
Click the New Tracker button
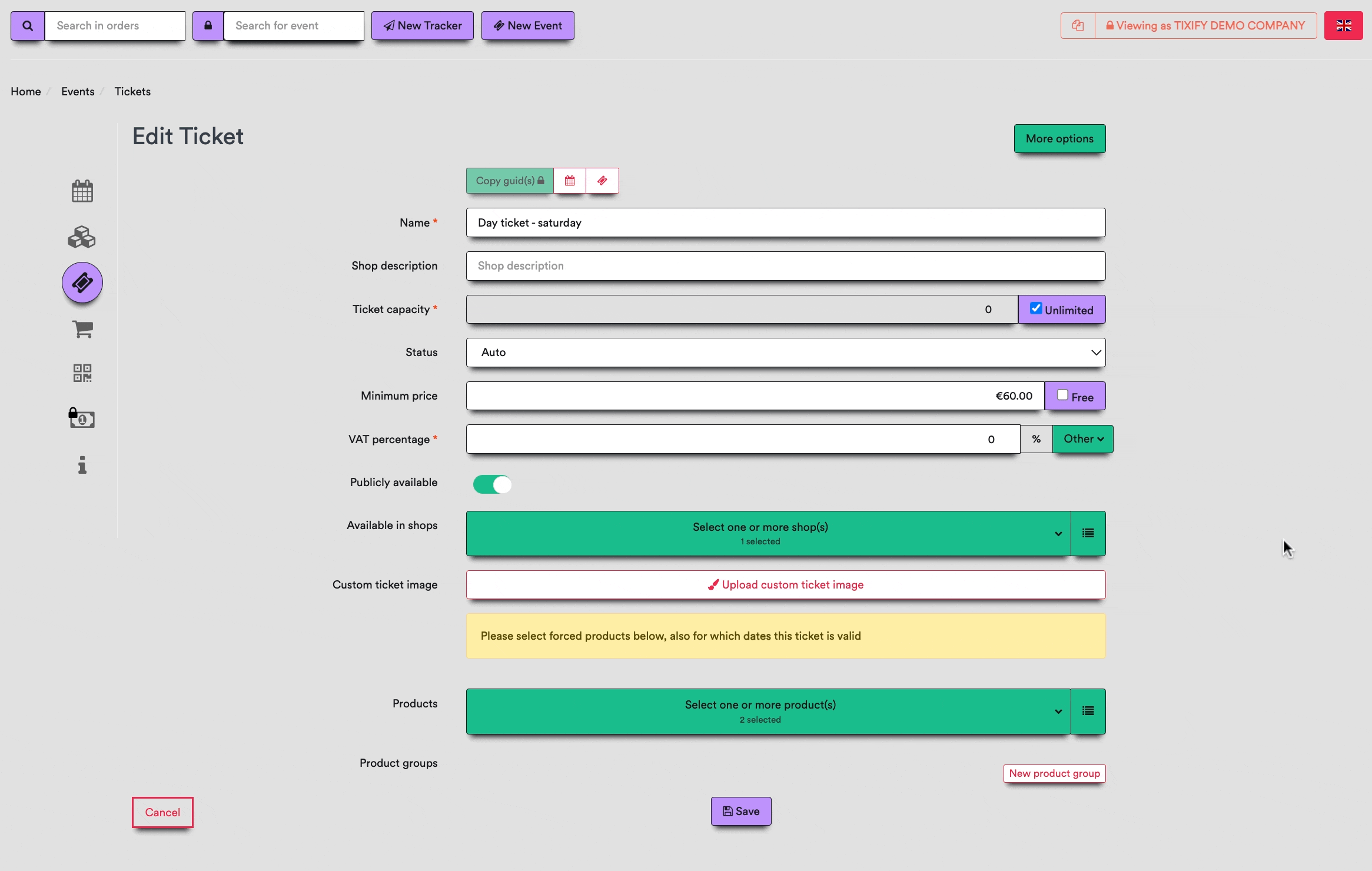(423, 26)
